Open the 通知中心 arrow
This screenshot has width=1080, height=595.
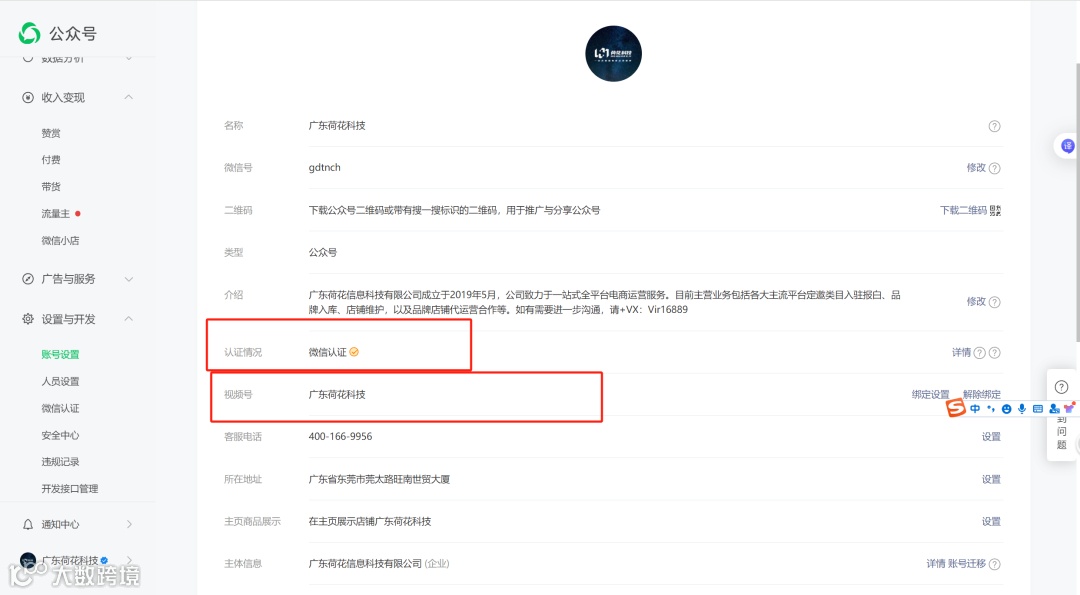click(x=129, y=525)
